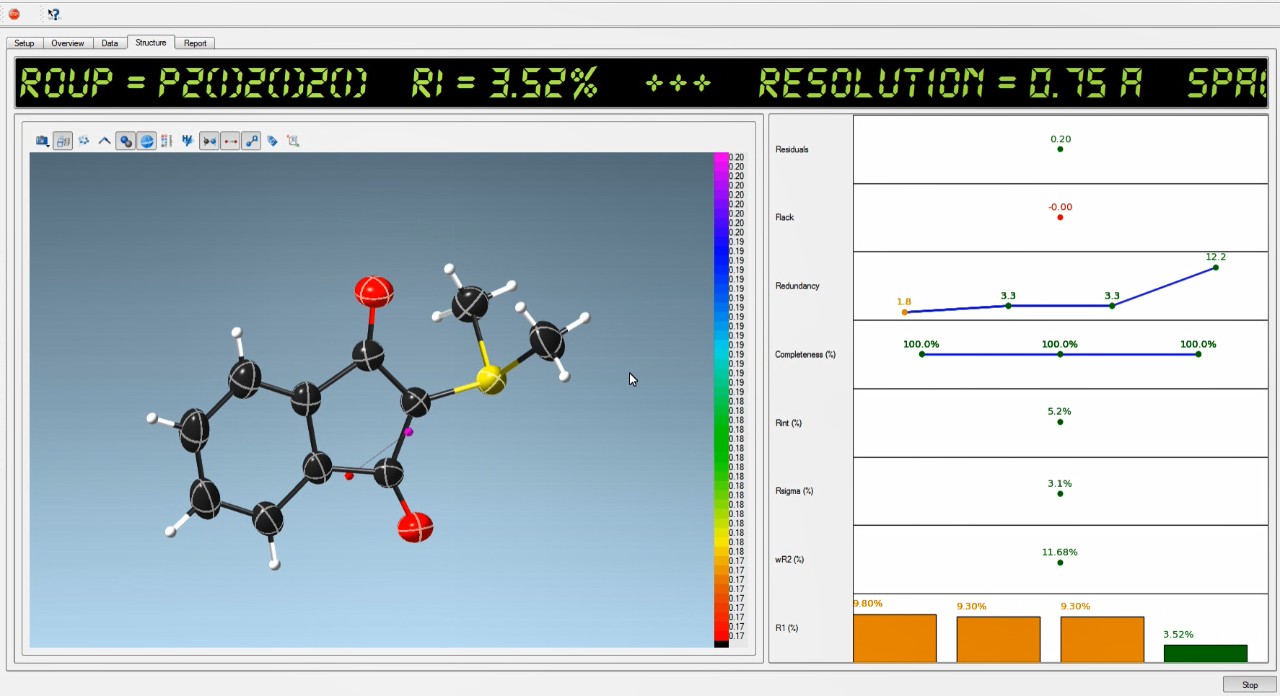Toggle ball-and-stick display mode
1280x696 pixels.
click(x=125, y=140)
